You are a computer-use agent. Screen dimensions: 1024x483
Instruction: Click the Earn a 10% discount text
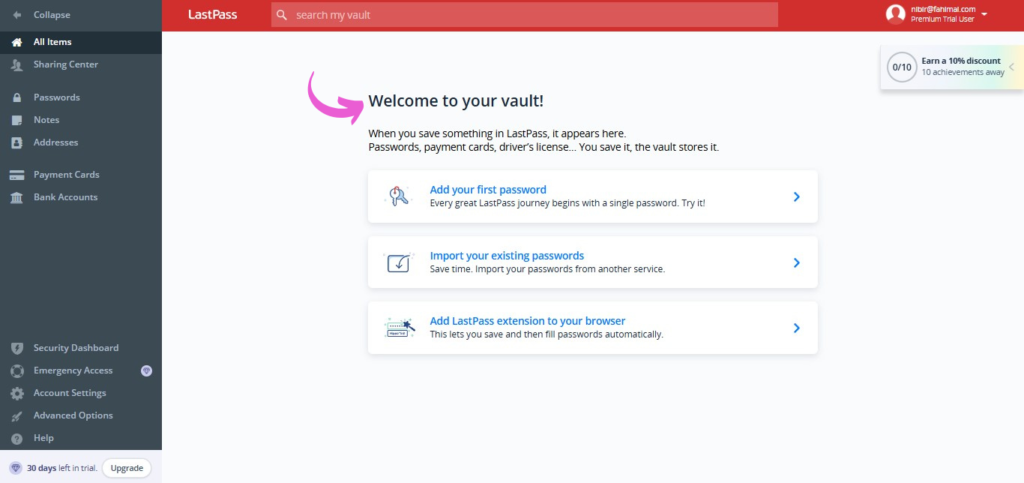click(x=961, y=61)
